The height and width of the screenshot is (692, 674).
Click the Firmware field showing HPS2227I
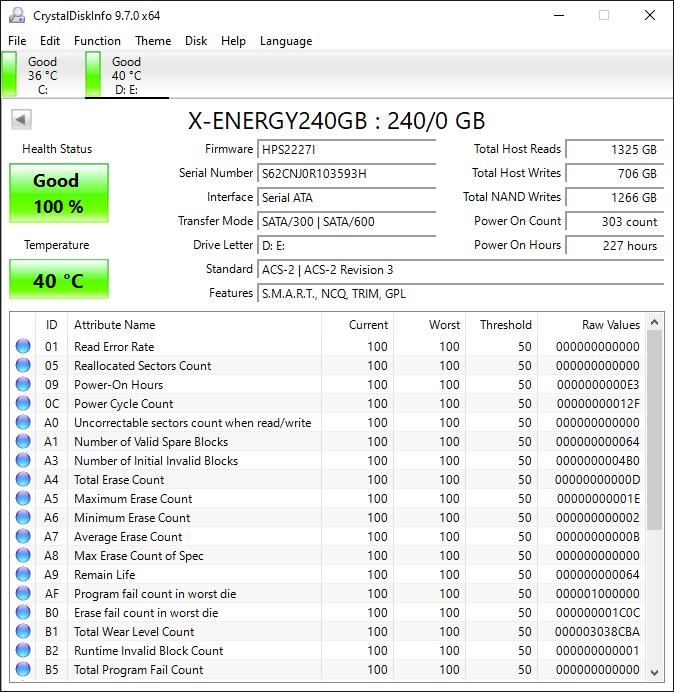coord(346,150)
